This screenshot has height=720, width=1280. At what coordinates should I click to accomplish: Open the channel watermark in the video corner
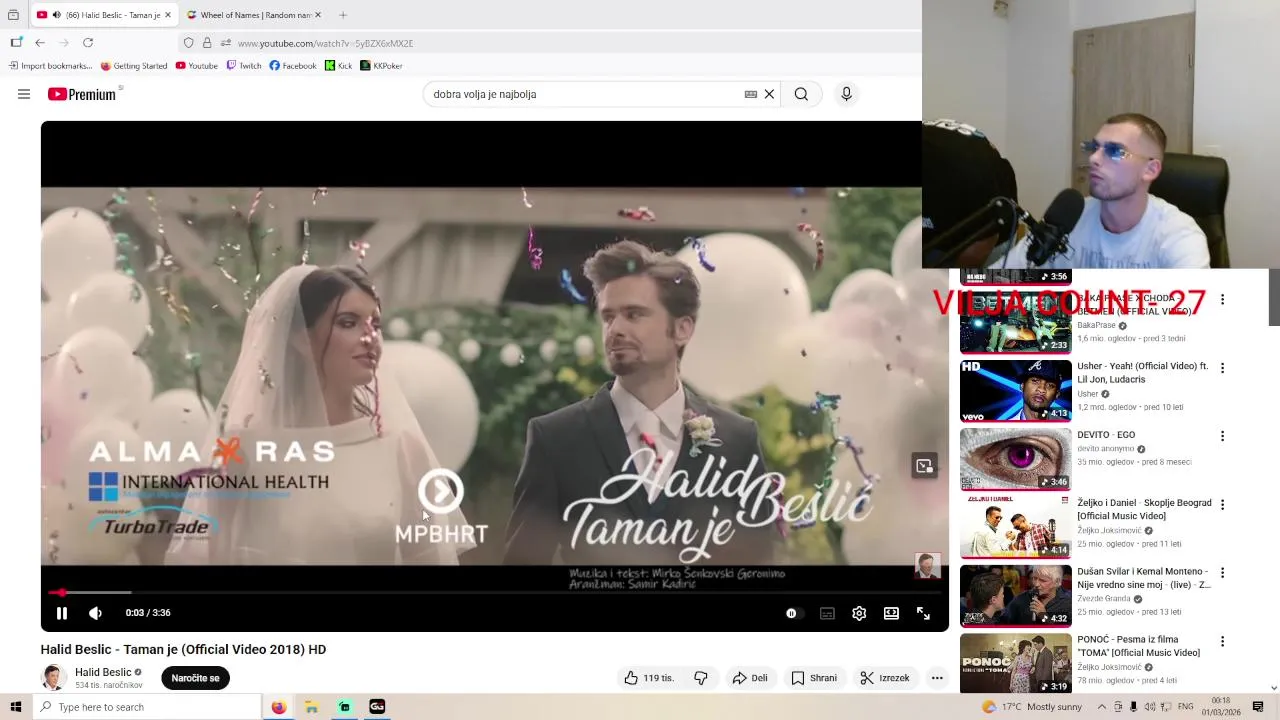[x=927, y=566]
